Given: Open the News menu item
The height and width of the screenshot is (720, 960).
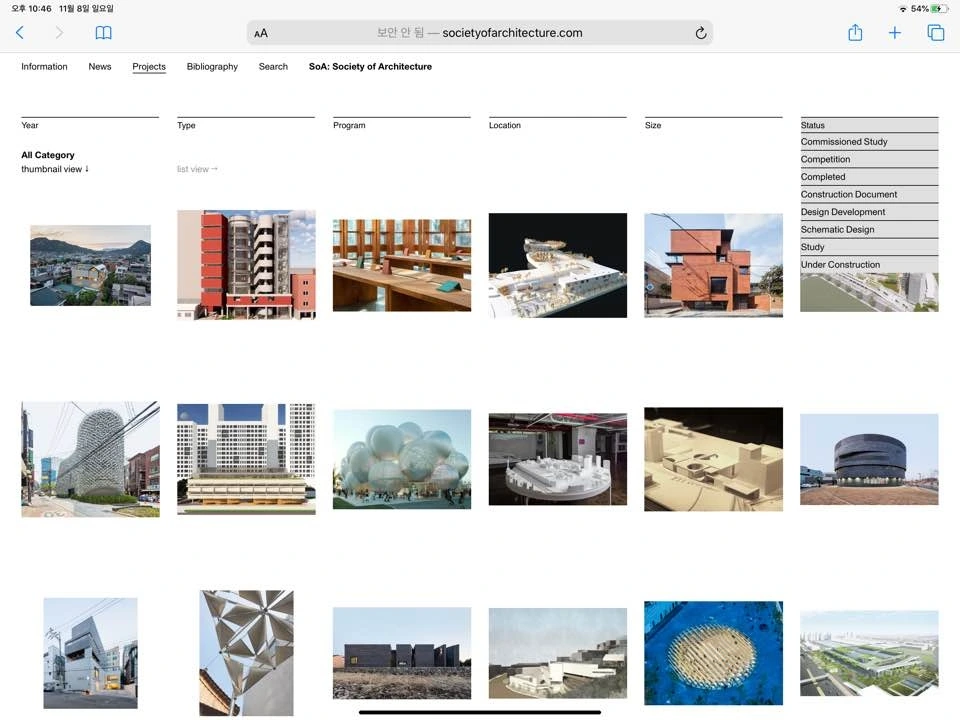Looking at the screenshot, I should [x=100, y=66].
